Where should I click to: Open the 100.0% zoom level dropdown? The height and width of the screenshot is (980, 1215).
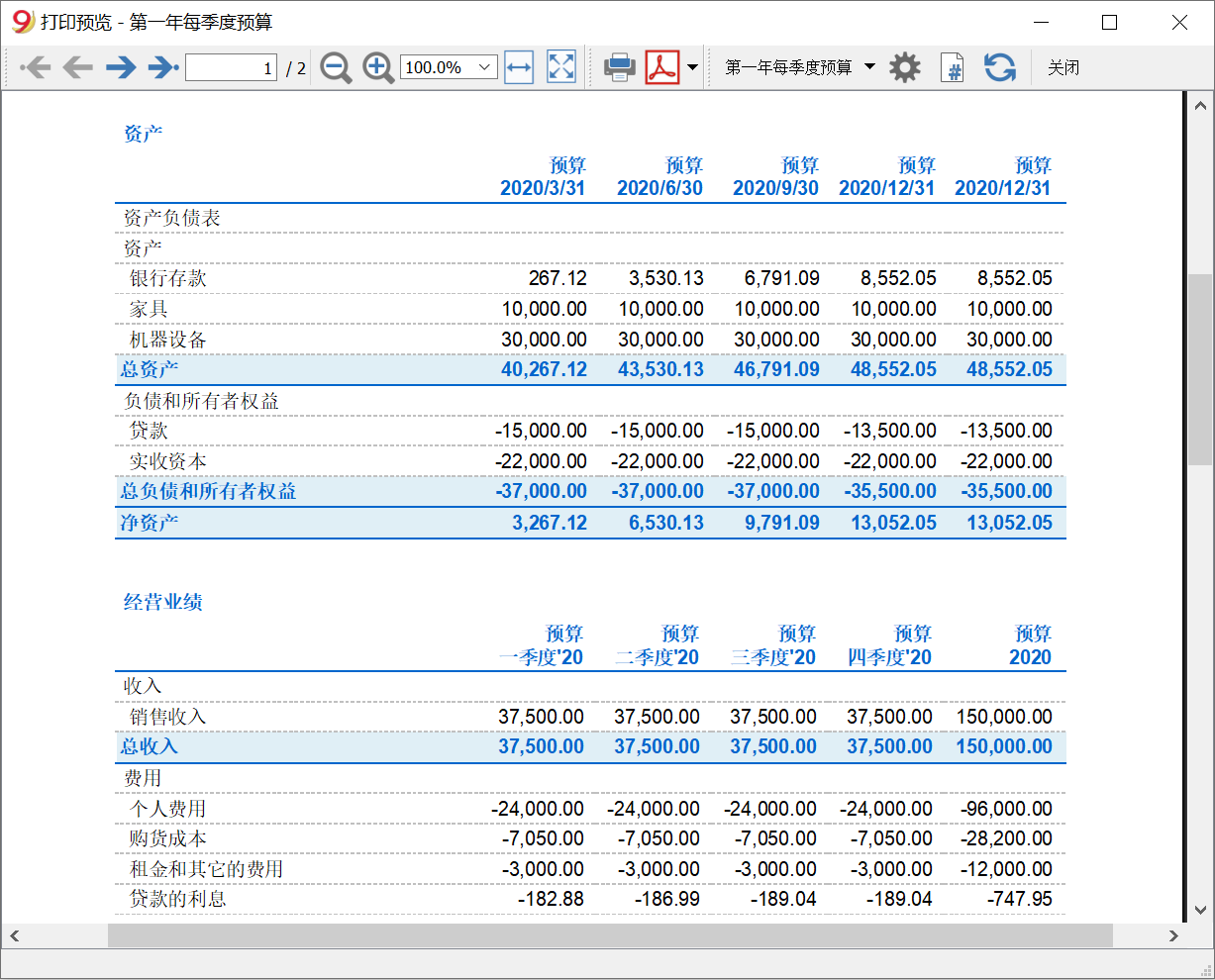449,67
